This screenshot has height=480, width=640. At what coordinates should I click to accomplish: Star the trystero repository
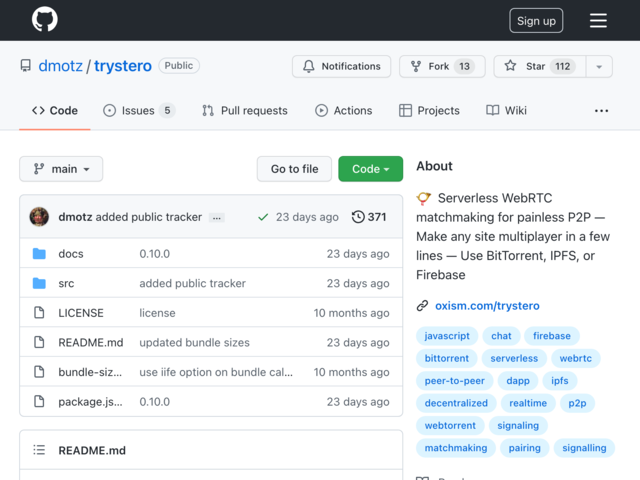(540, 66)
